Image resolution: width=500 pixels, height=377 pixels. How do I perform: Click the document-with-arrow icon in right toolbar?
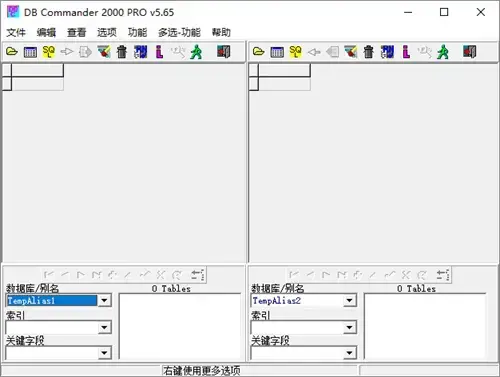332,52
